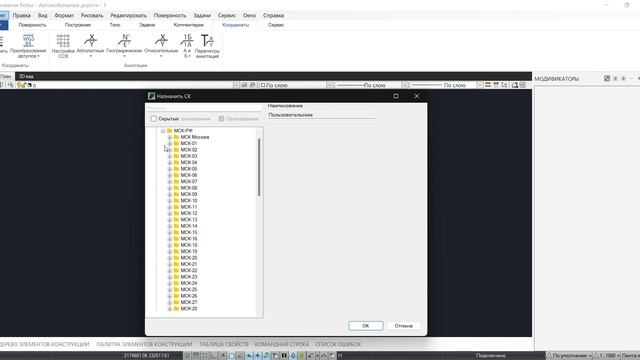Open the coordinate grid settings tool
The image size is (640, 360).
(63, 46)
